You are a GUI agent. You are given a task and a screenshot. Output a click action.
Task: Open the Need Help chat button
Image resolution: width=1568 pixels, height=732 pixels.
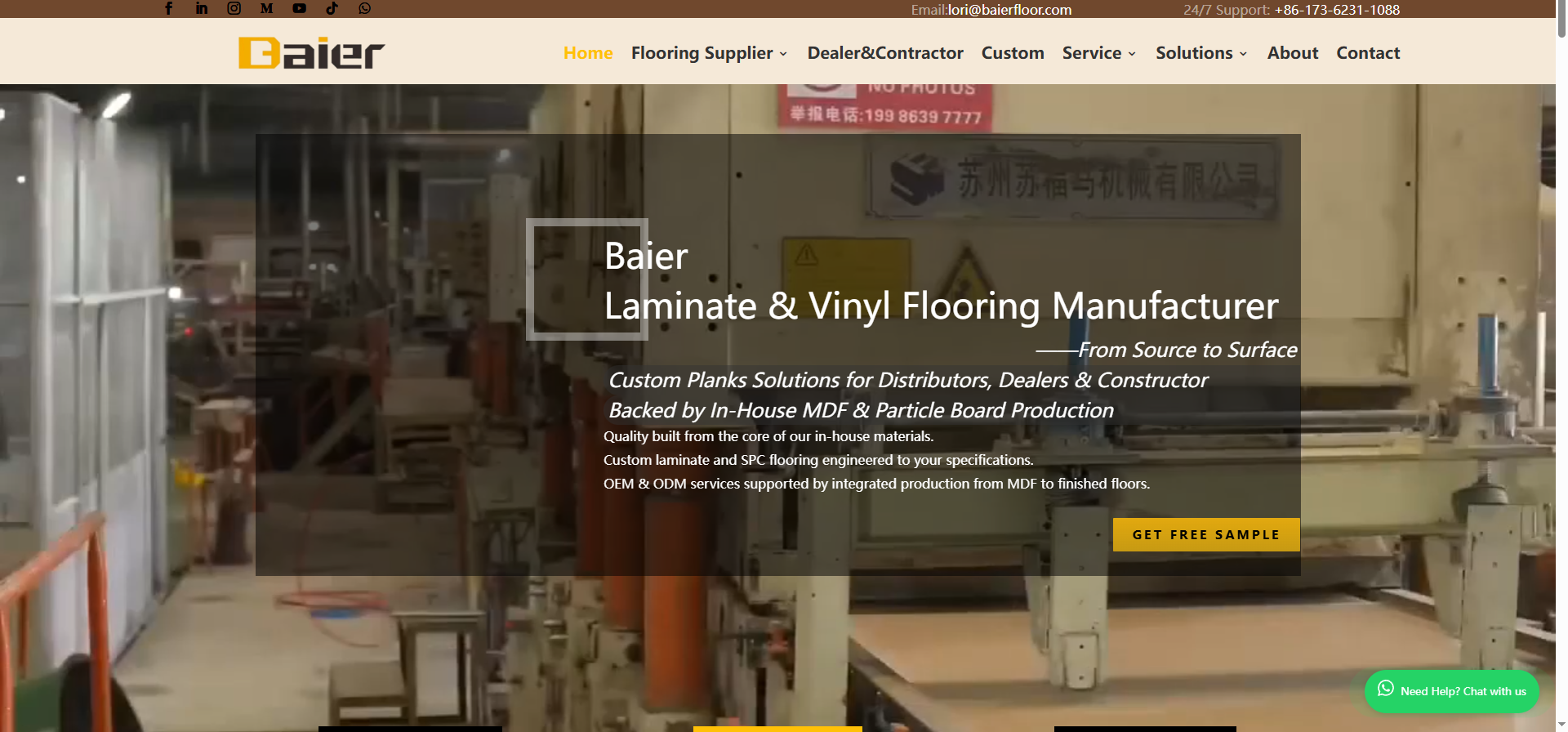click(x=1451, y=691)
